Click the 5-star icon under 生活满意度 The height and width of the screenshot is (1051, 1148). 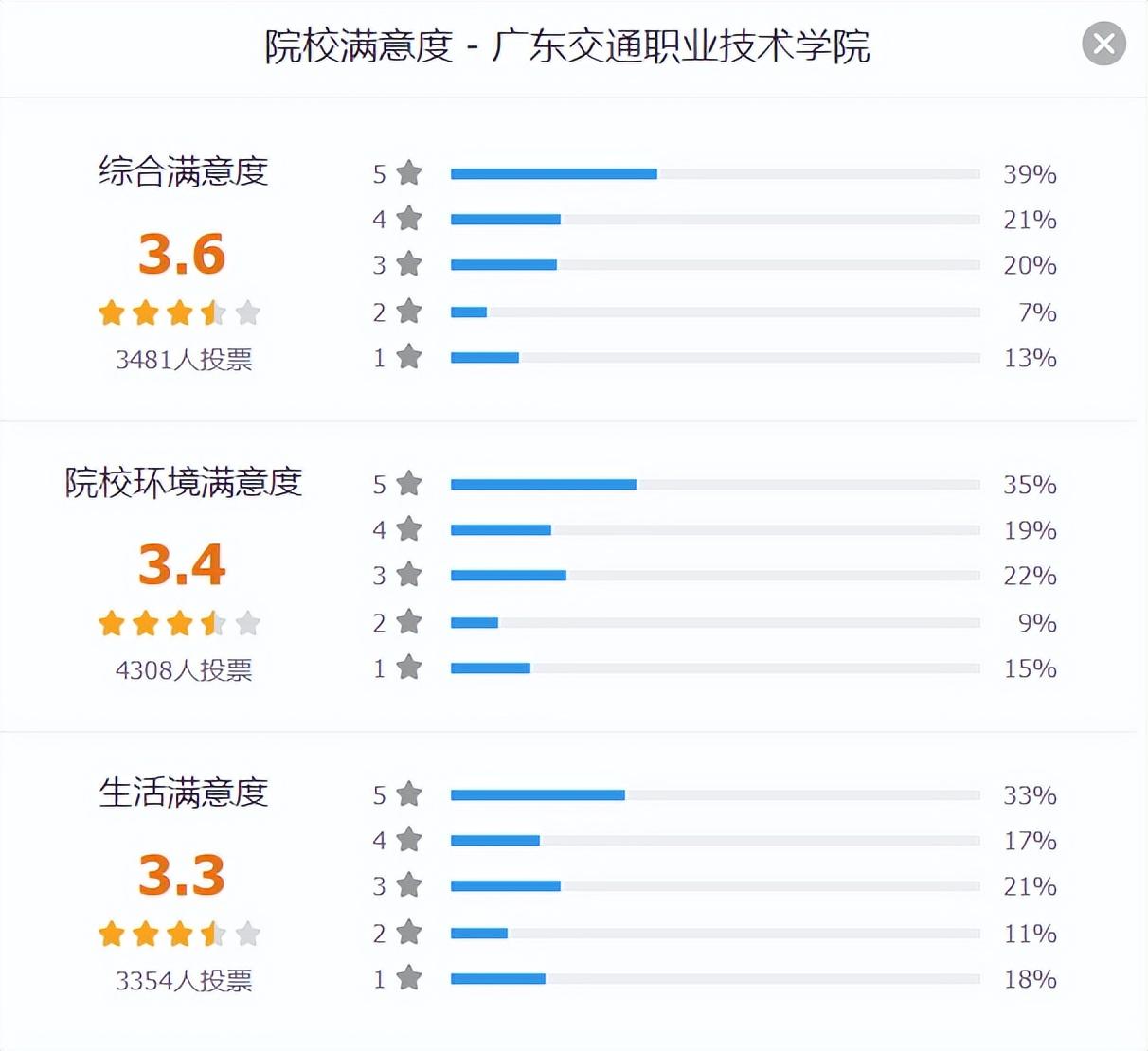click(409, 794)
